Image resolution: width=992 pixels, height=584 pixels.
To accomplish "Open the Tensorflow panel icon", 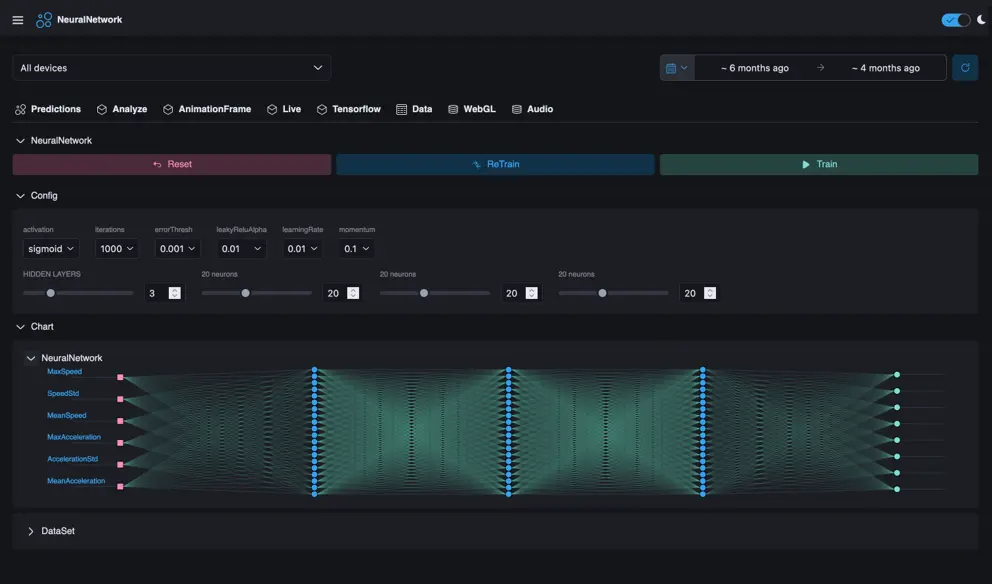I will click(x=320, y=107).
